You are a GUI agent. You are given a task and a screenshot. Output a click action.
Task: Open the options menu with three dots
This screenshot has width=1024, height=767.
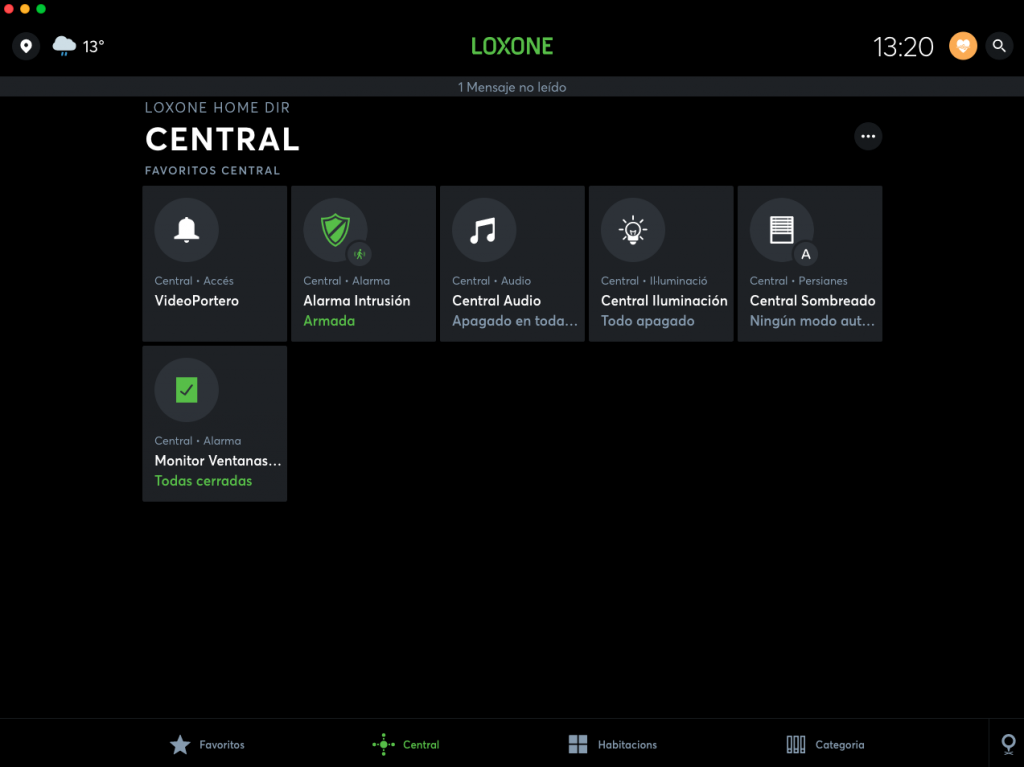[x=868, y=136]
